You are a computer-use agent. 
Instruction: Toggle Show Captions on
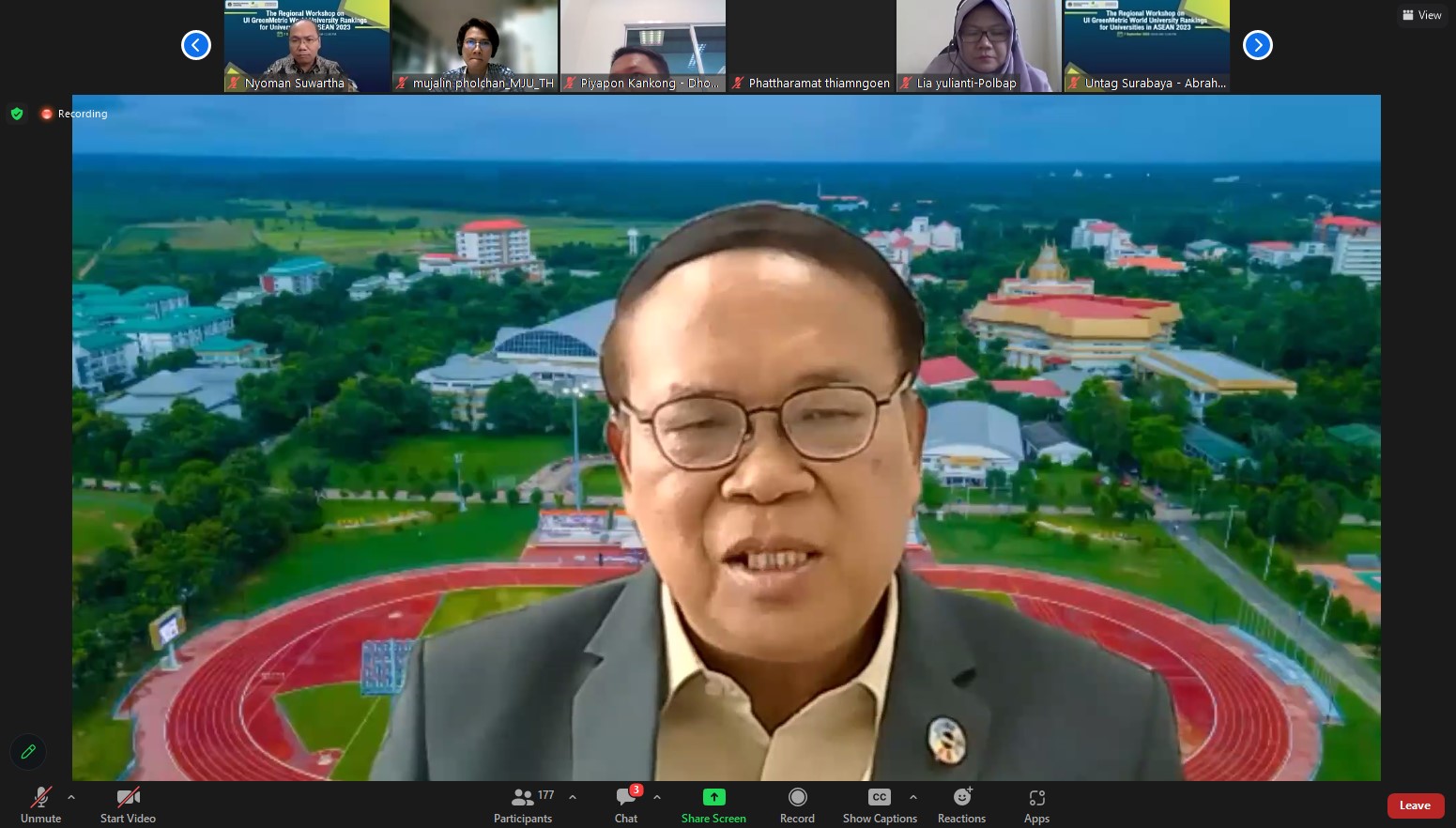[879, 797]
